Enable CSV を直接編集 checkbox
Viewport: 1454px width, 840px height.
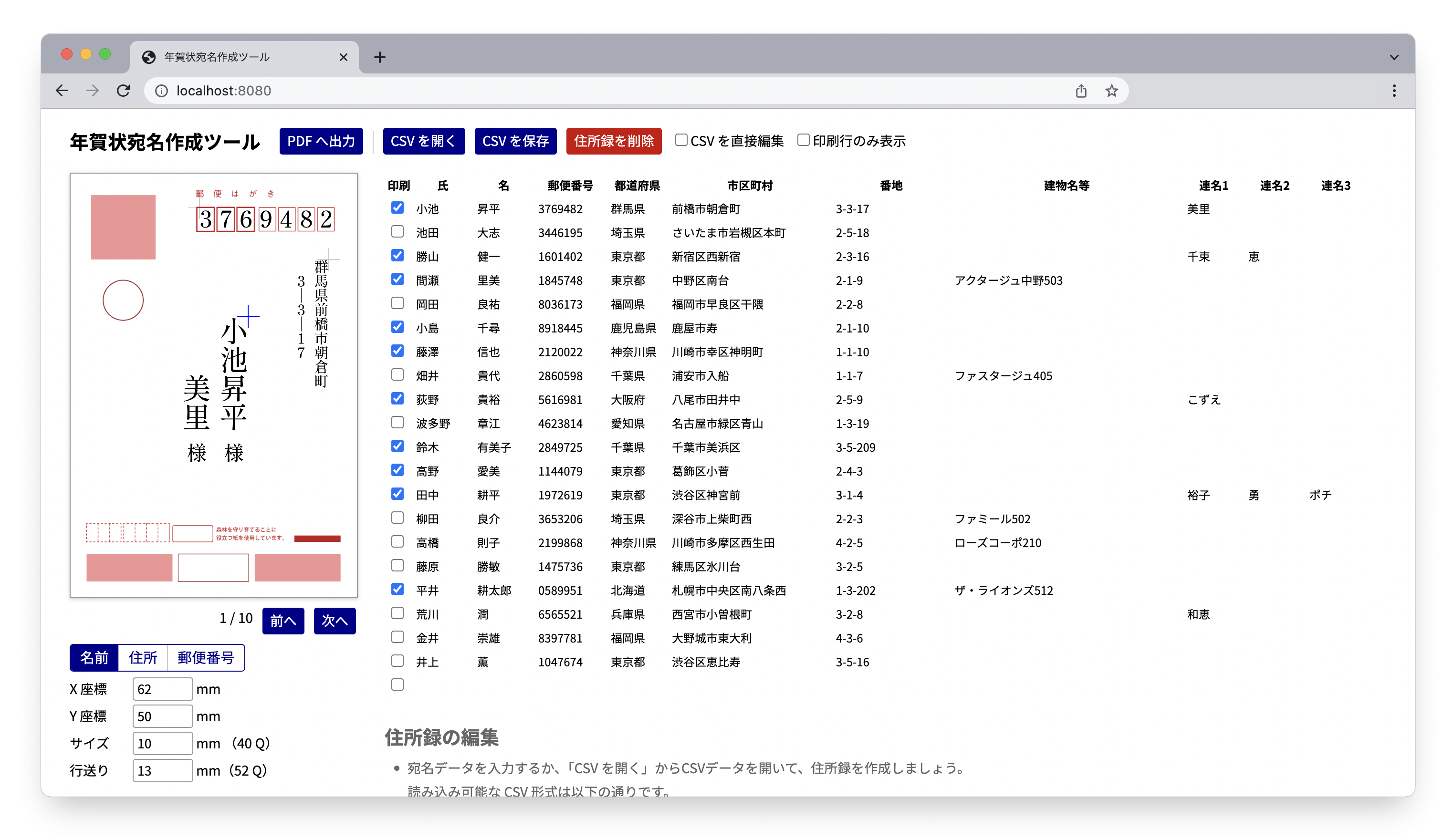681,140
